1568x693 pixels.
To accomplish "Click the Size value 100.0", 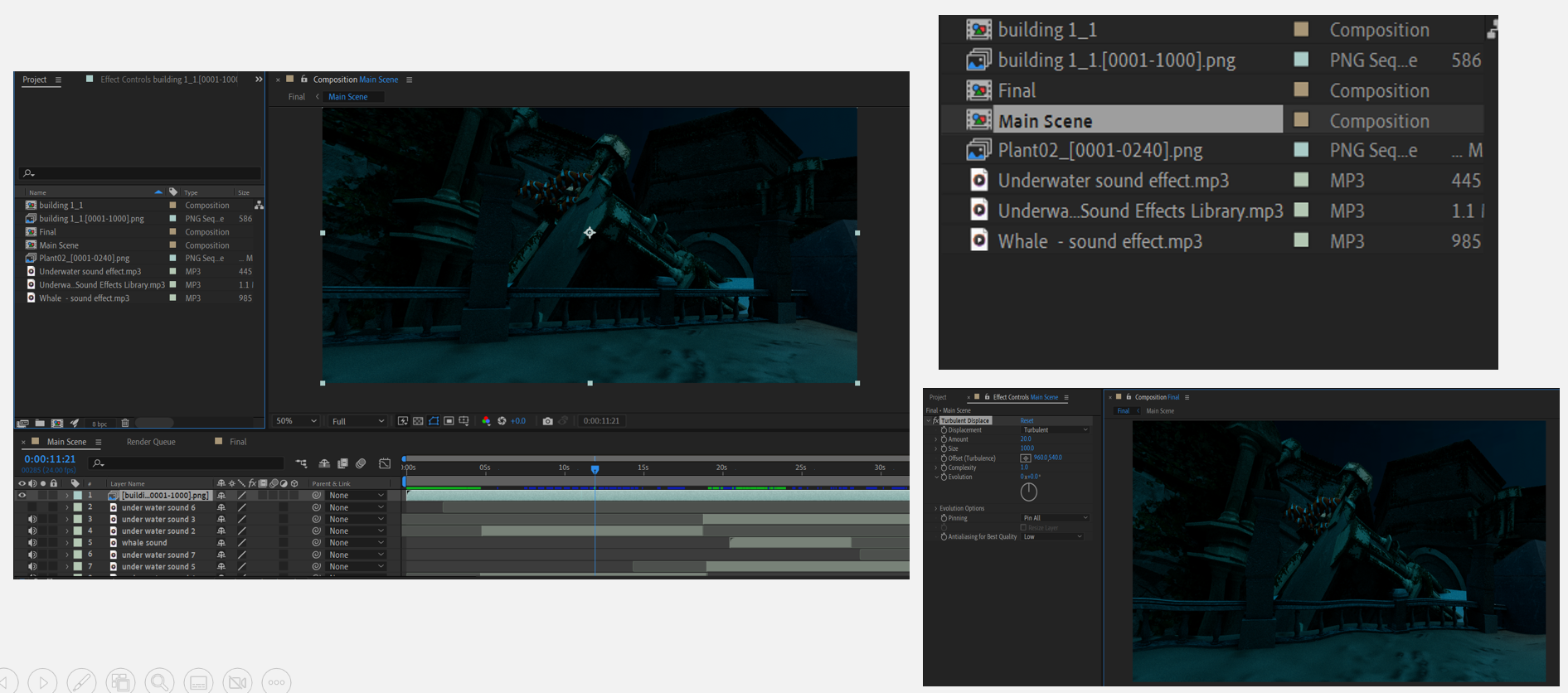I will pyautogui.click(x=1027, y=448).
